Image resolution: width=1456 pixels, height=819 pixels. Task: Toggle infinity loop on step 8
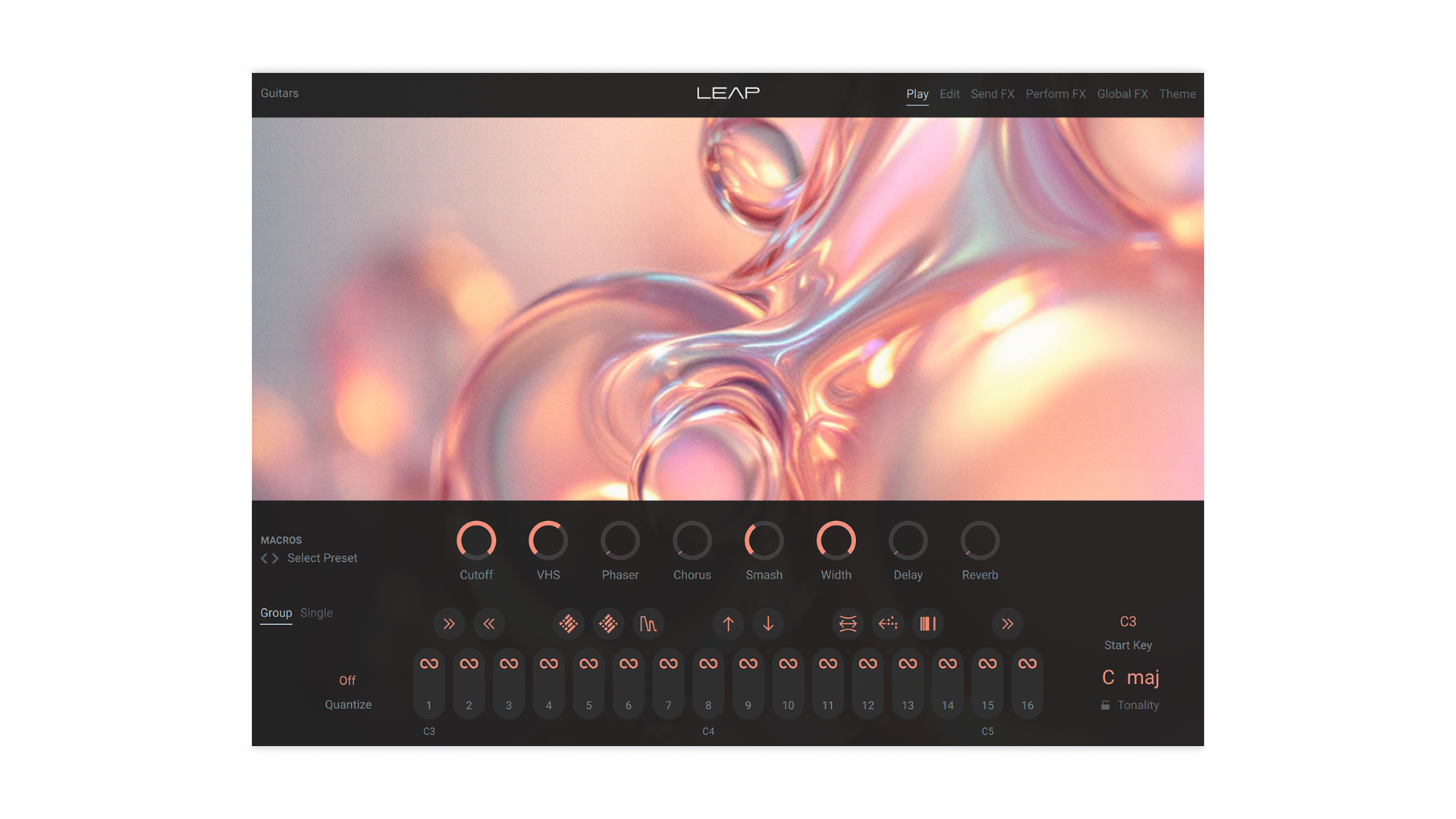tap(708, 662)
